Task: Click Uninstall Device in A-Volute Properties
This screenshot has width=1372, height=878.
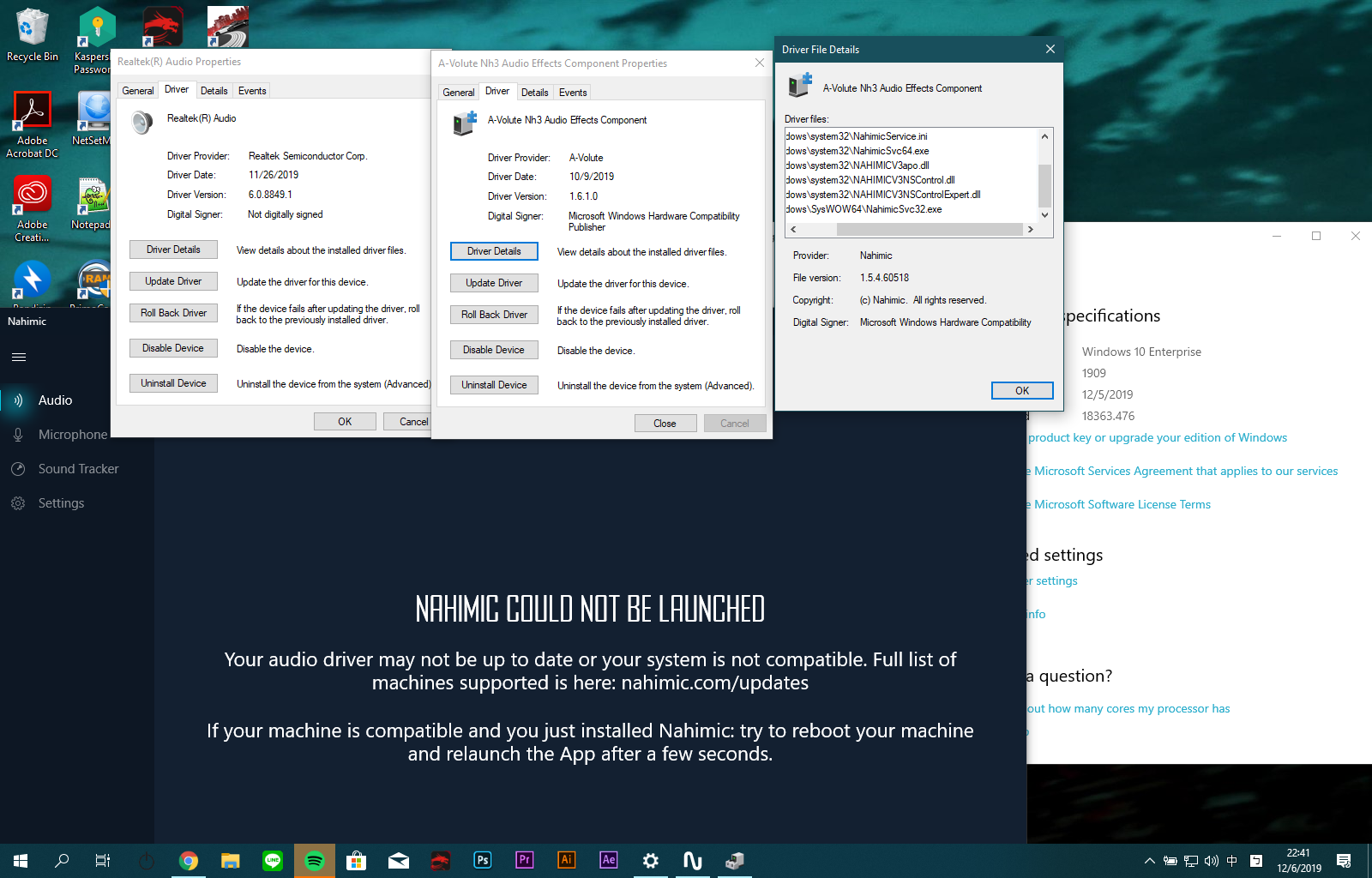Action: pyautogui.click(x=494, y=385)
